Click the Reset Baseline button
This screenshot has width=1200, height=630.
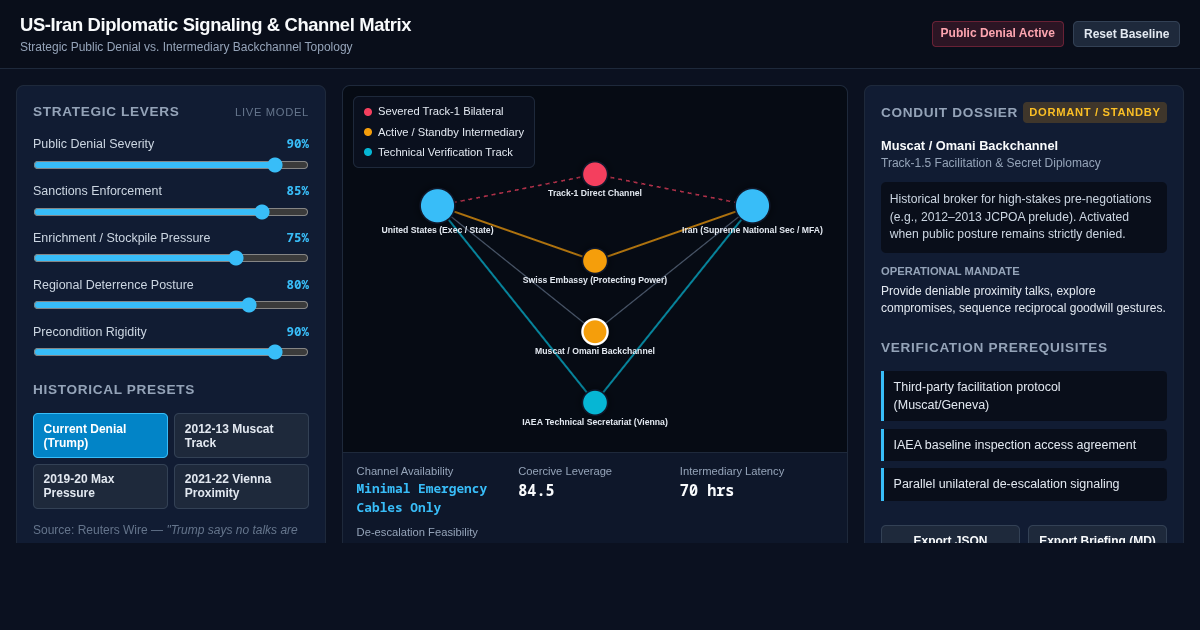(1126, 34)
